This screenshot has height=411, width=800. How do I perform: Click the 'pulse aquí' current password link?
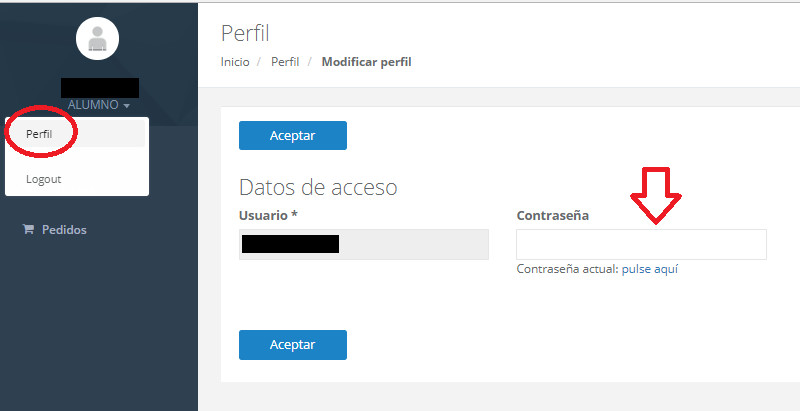(650, 269)
